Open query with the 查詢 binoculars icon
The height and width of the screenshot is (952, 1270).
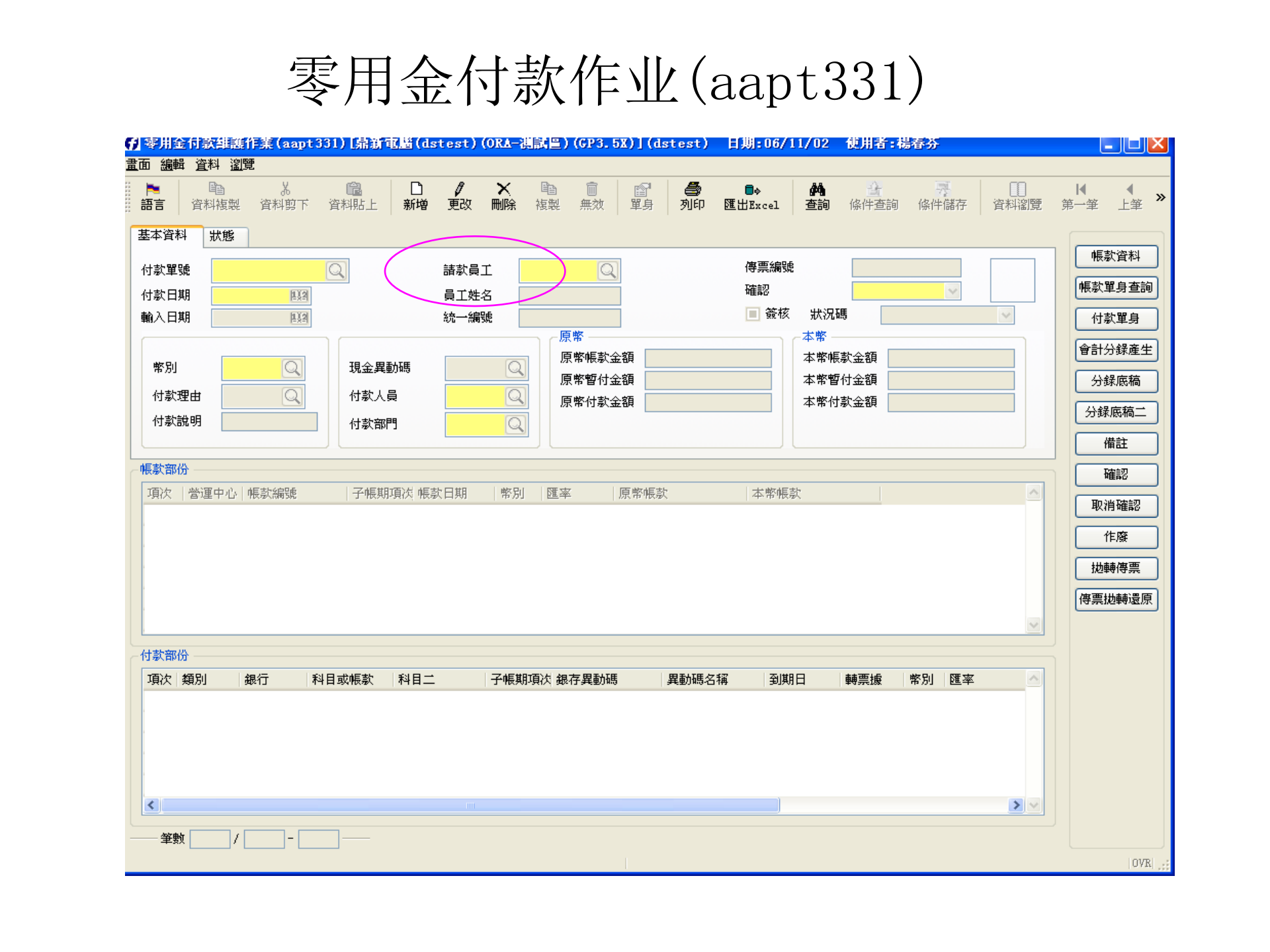click(x=818, y=196)
